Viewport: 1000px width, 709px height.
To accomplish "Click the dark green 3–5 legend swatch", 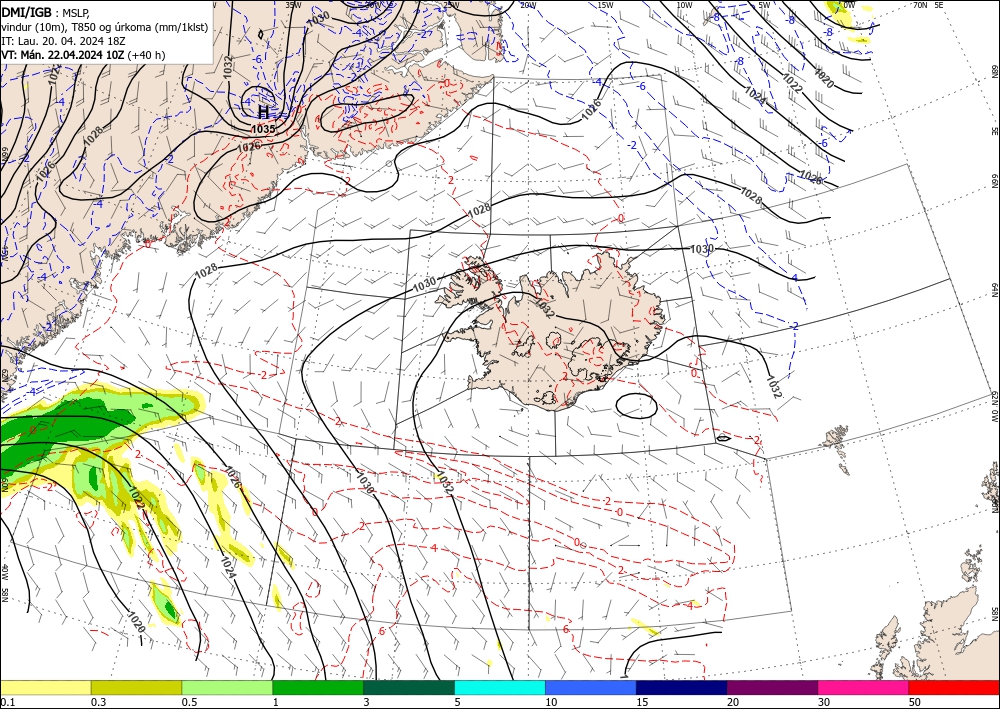I will [409, 687].
